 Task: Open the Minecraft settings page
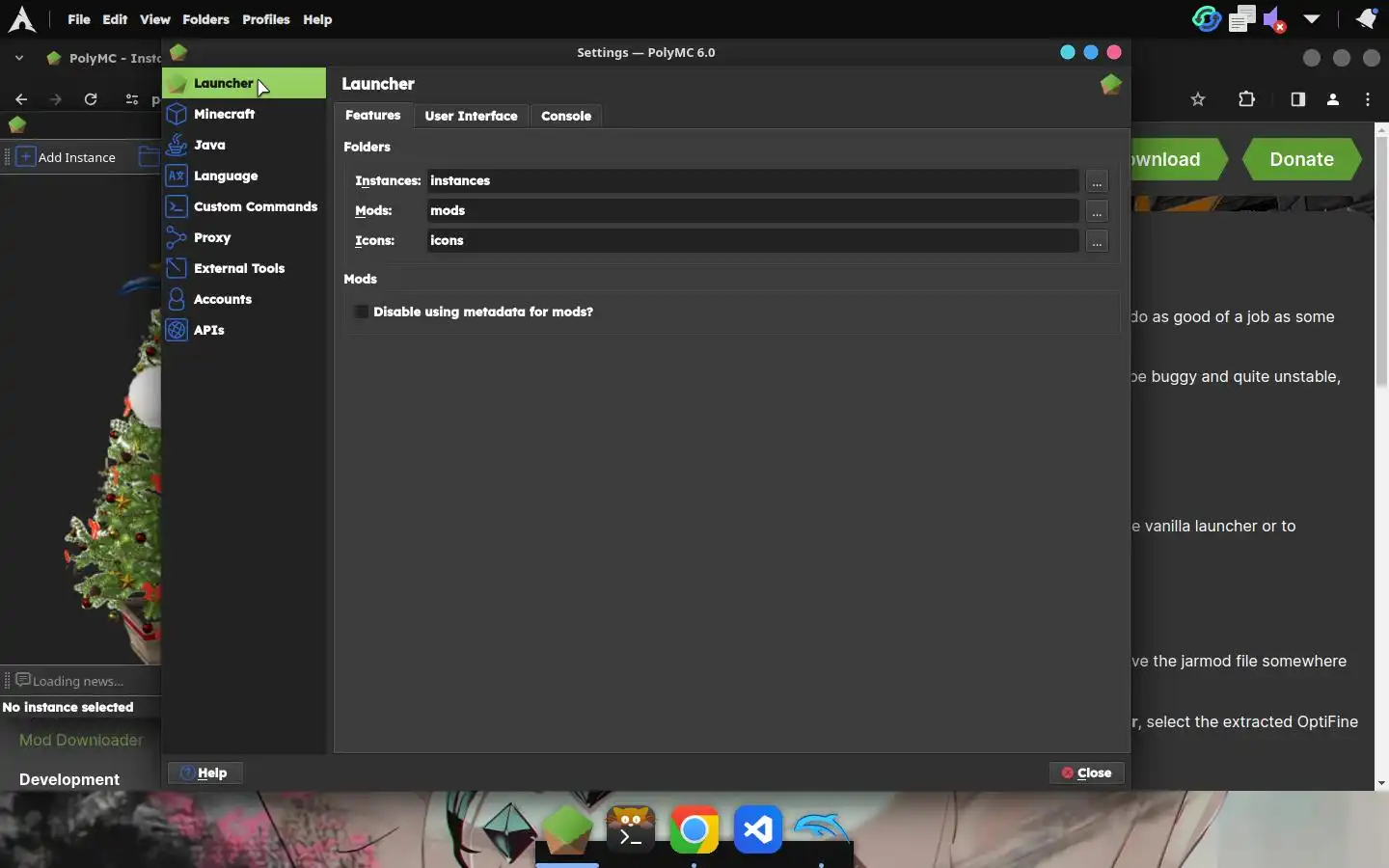(x=243, y=114)
